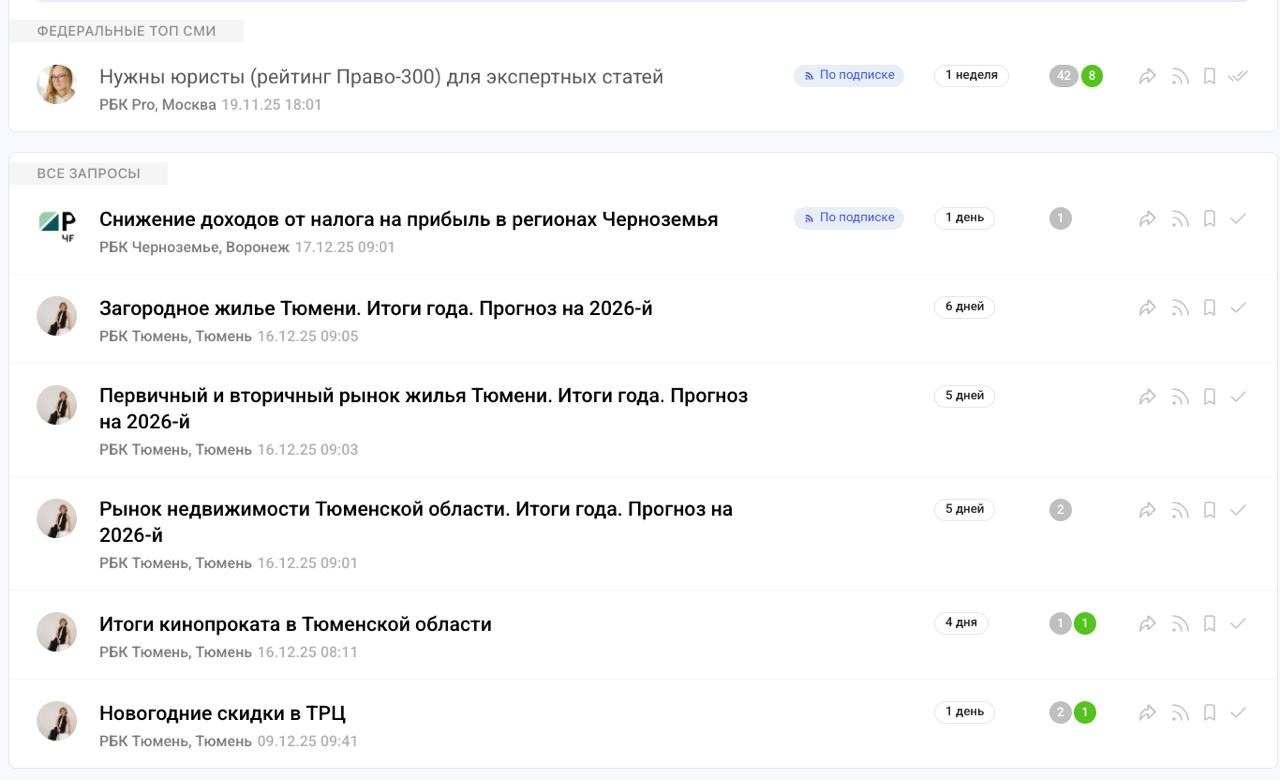The height and width of the screenshot is (780, 1280).
Task: Share the Первичный и вторичный рынок request
Action: pyautogui.click(x=1148, y=397)
